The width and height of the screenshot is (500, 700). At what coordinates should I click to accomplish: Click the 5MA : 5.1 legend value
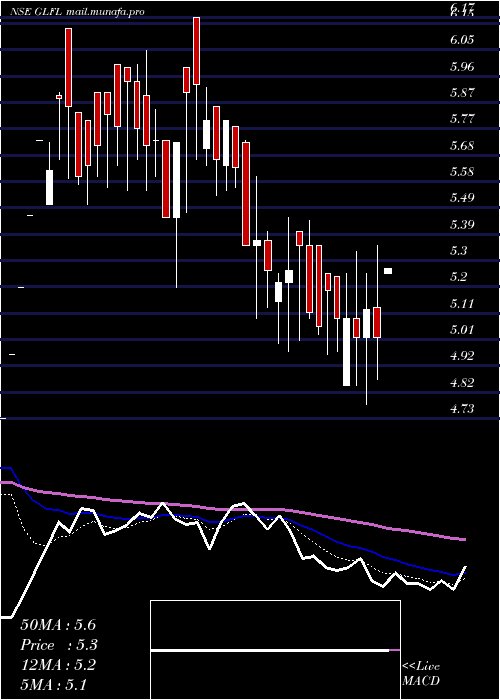coord(54,685)
